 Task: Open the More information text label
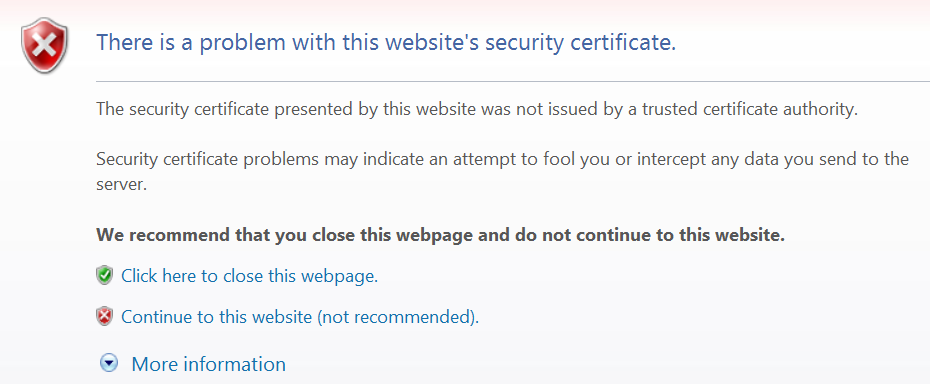click(x=208, y=364)
